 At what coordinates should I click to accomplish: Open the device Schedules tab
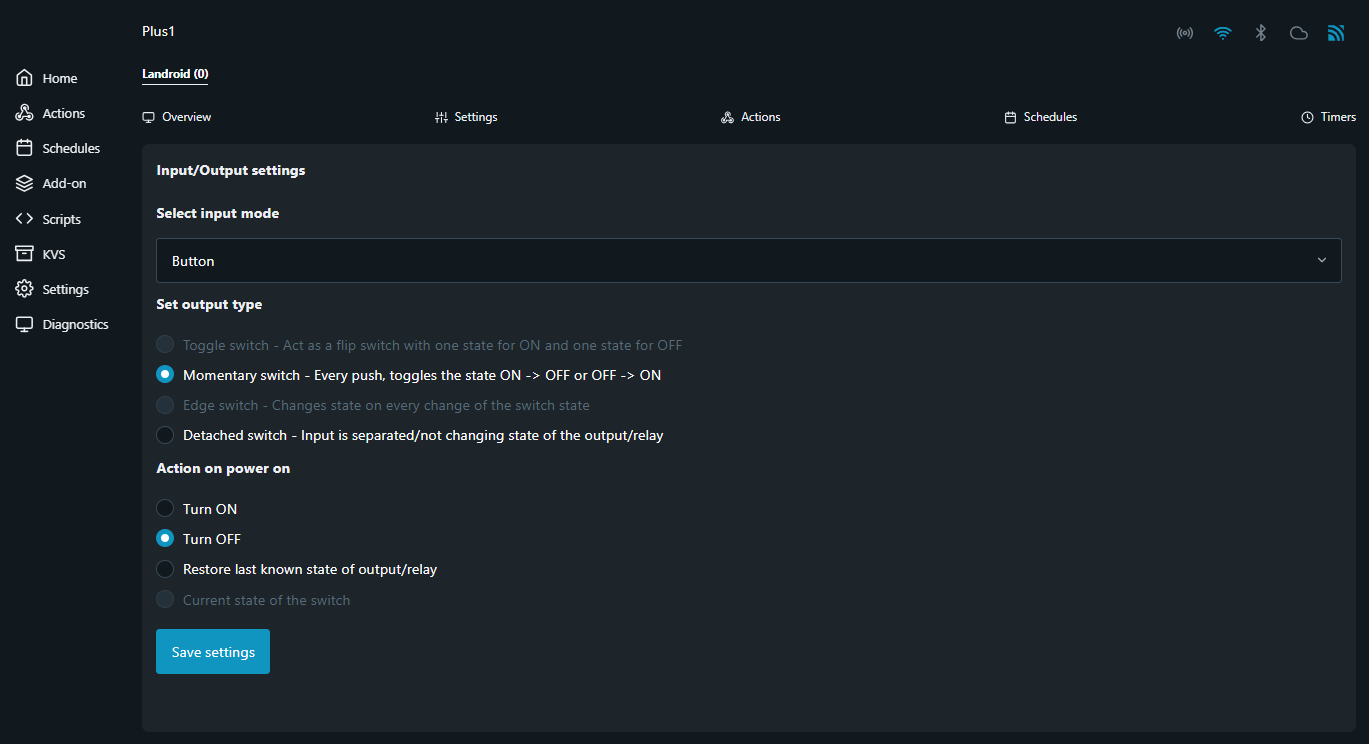(1040, 117)
